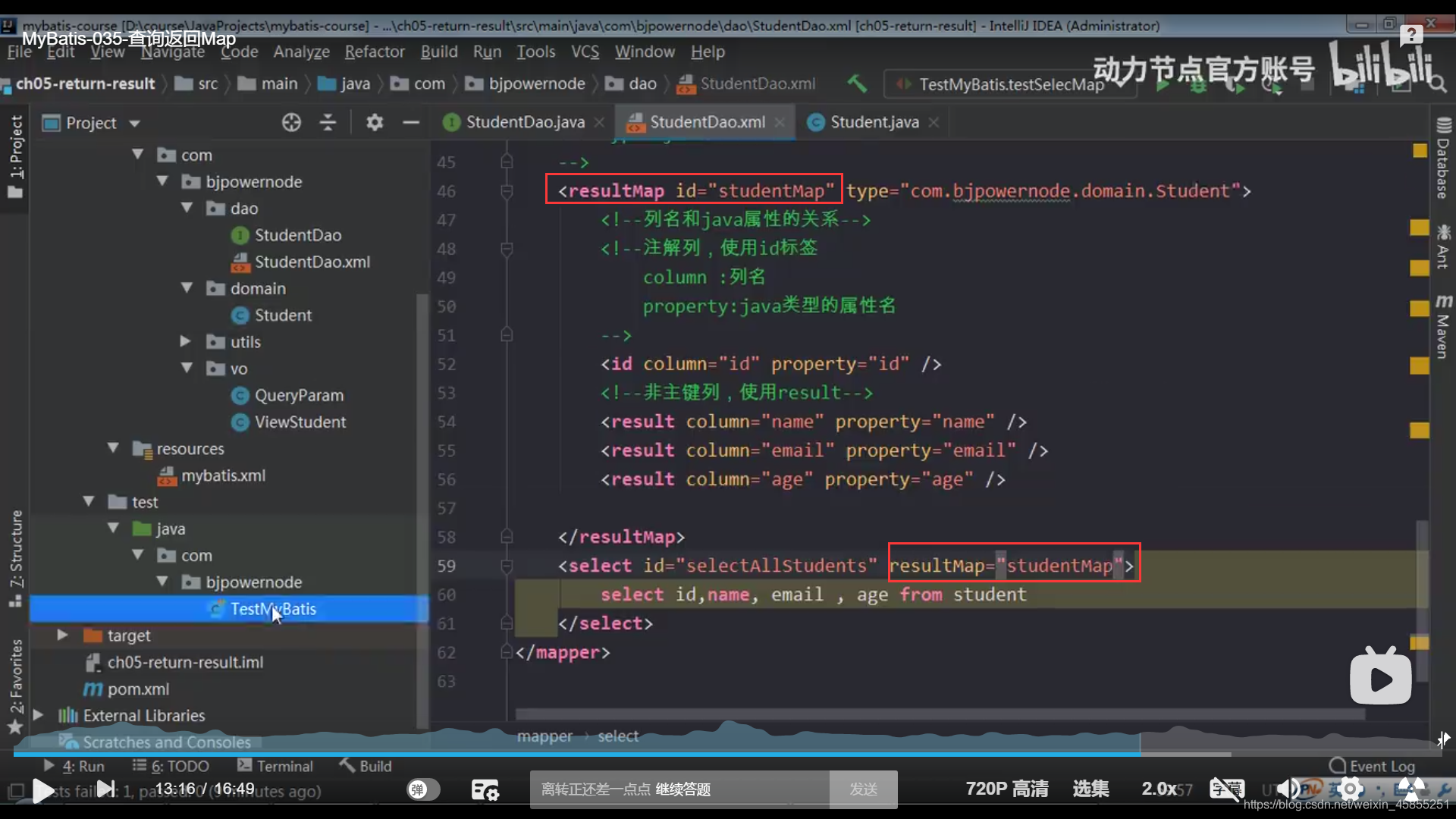This screenshot has width=1456, height=819.
Task: Open the 选集 episode list
Action: 1091,789
